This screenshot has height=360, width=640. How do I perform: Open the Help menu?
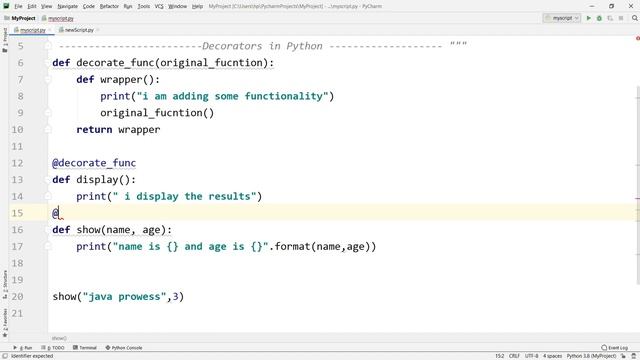[x=197, y=6]
